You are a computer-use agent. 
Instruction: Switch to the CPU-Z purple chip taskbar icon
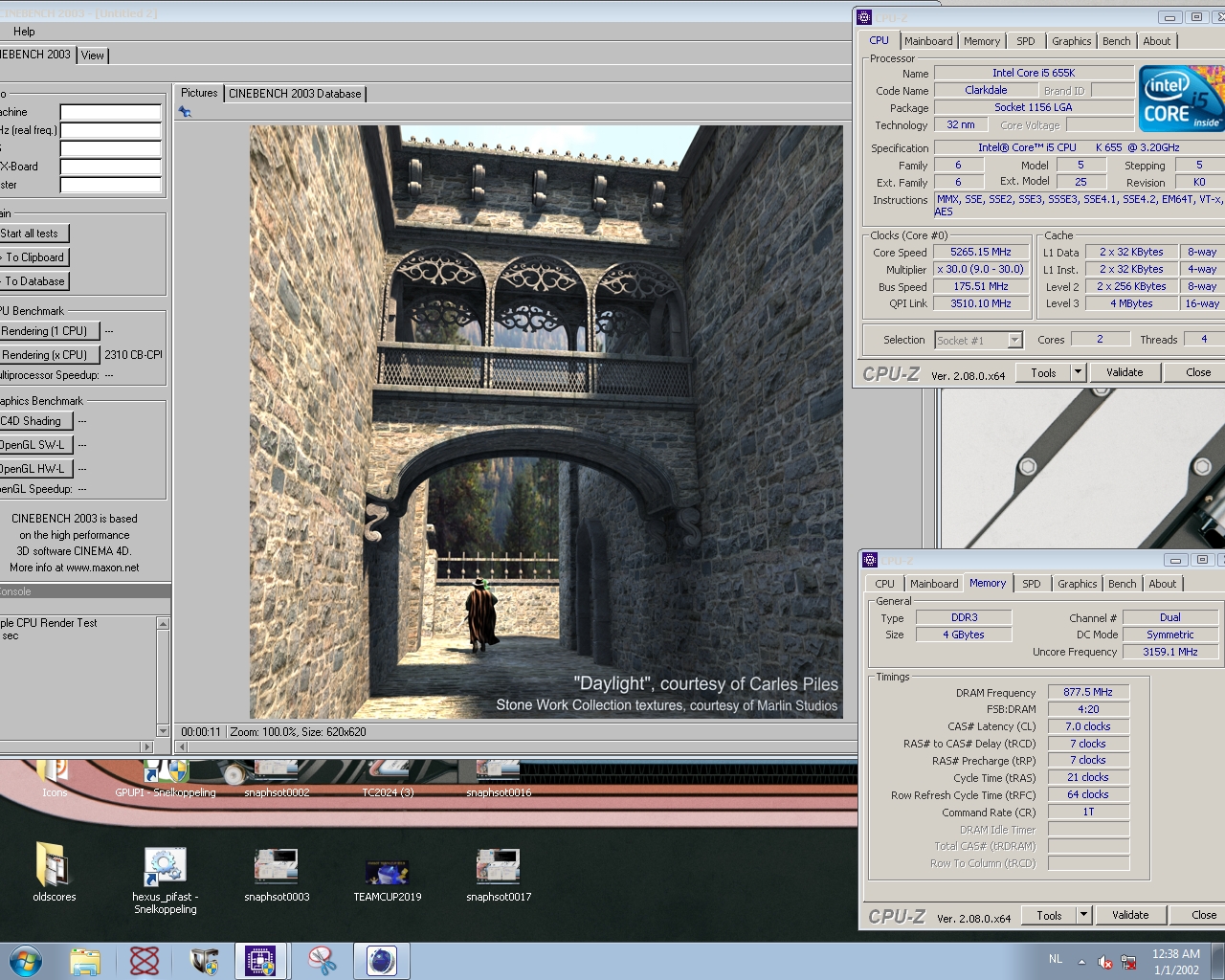(260, 961)
